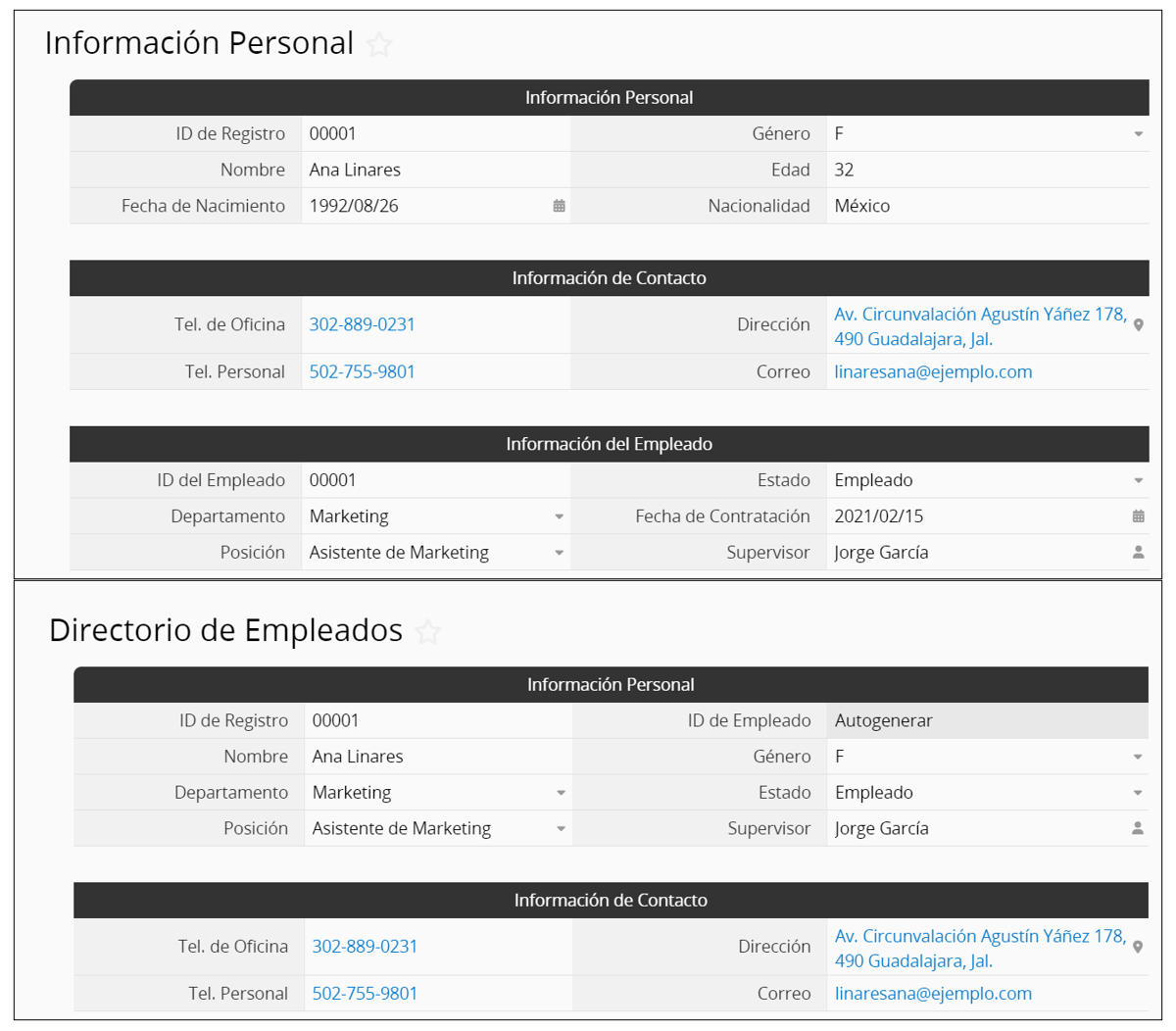The width and height of the screenshot is (1176, 1031).
Task: Click map pin icon in top Dirección field
Action: coord(1138,325)
